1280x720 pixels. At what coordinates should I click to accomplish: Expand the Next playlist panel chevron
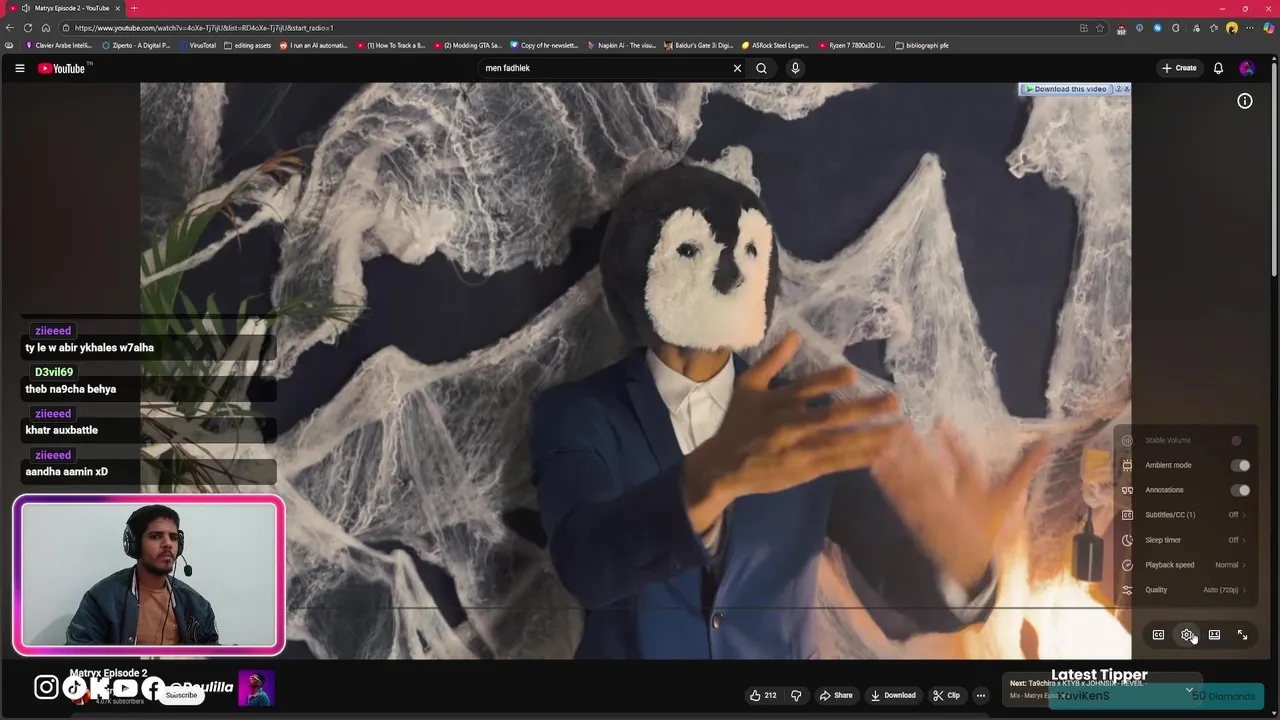[1189, 689]
